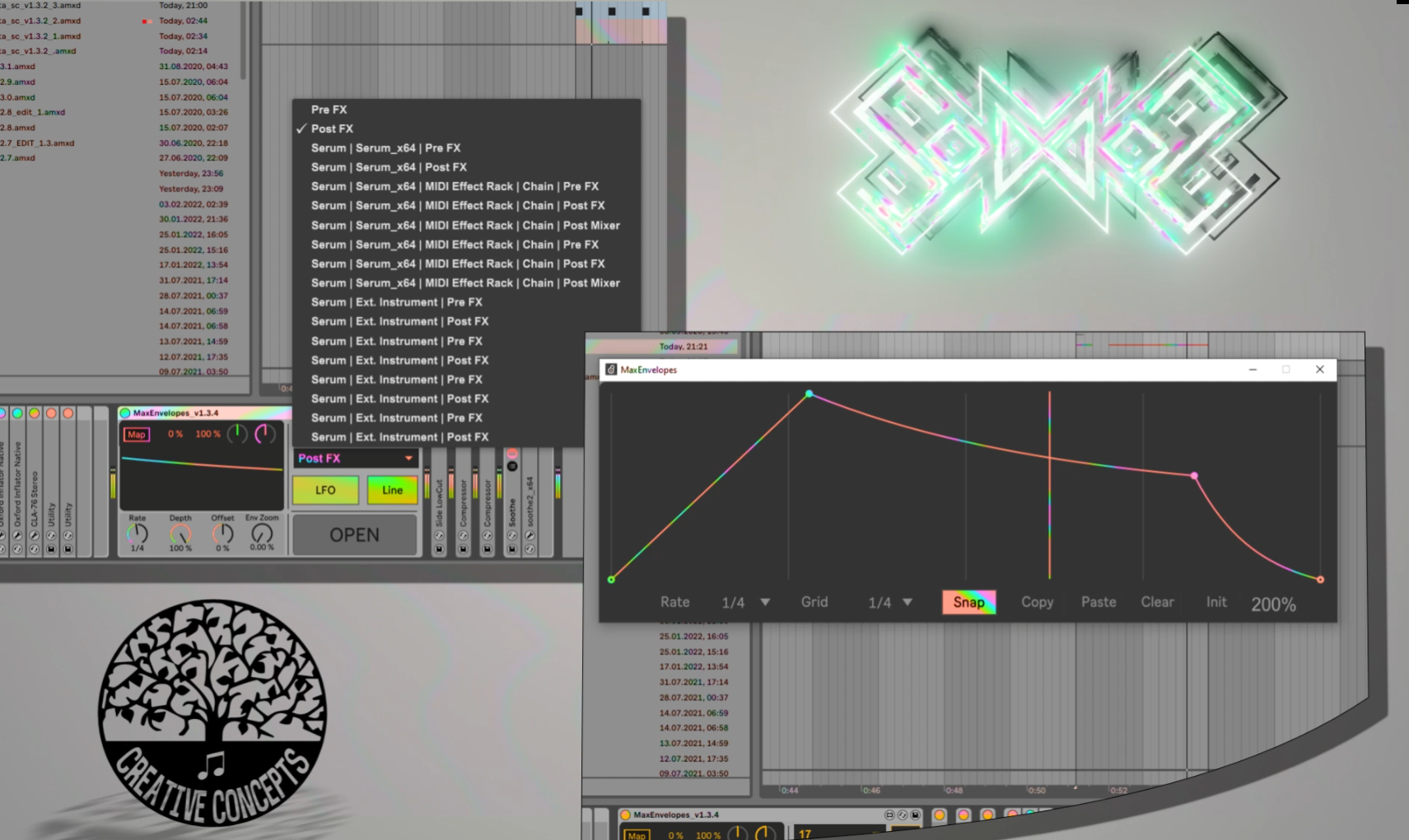
Task: Select Pre FX from the popup menu
Action: click(329, 110)
